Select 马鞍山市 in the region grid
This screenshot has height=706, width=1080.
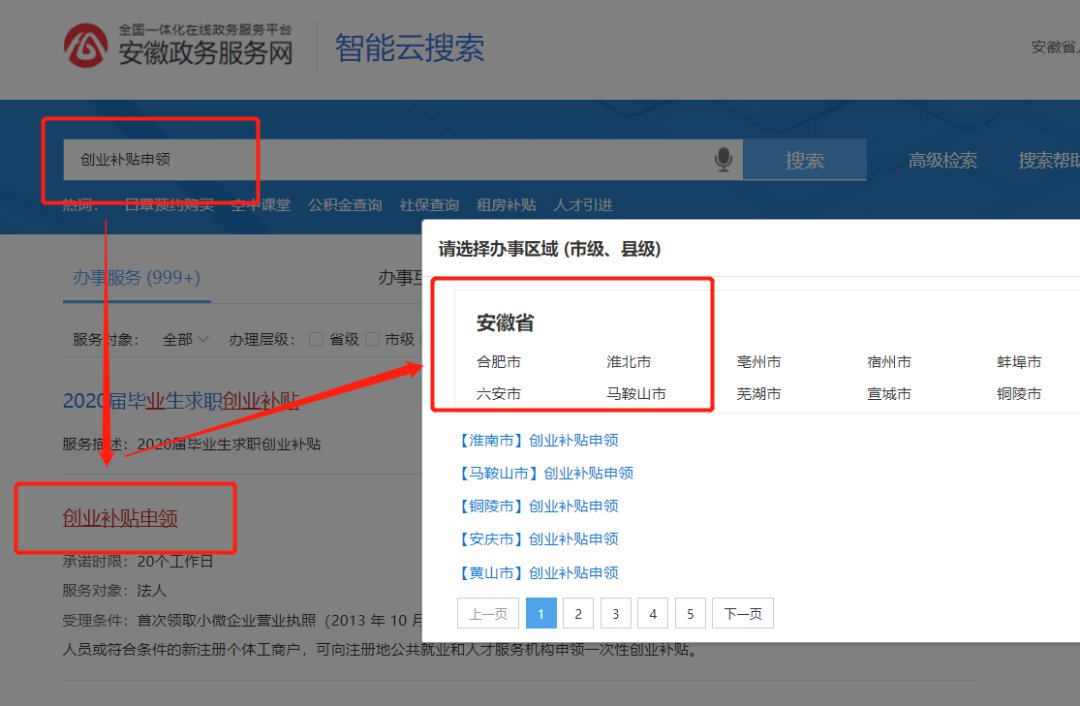tap(635, 394)
